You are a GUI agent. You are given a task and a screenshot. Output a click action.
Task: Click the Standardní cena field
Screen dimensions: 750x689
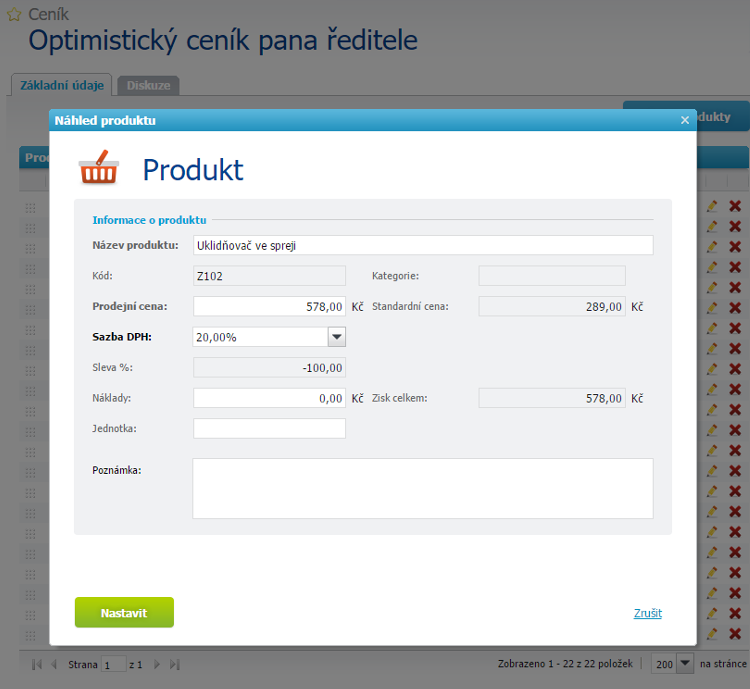(x=552, y=307)
